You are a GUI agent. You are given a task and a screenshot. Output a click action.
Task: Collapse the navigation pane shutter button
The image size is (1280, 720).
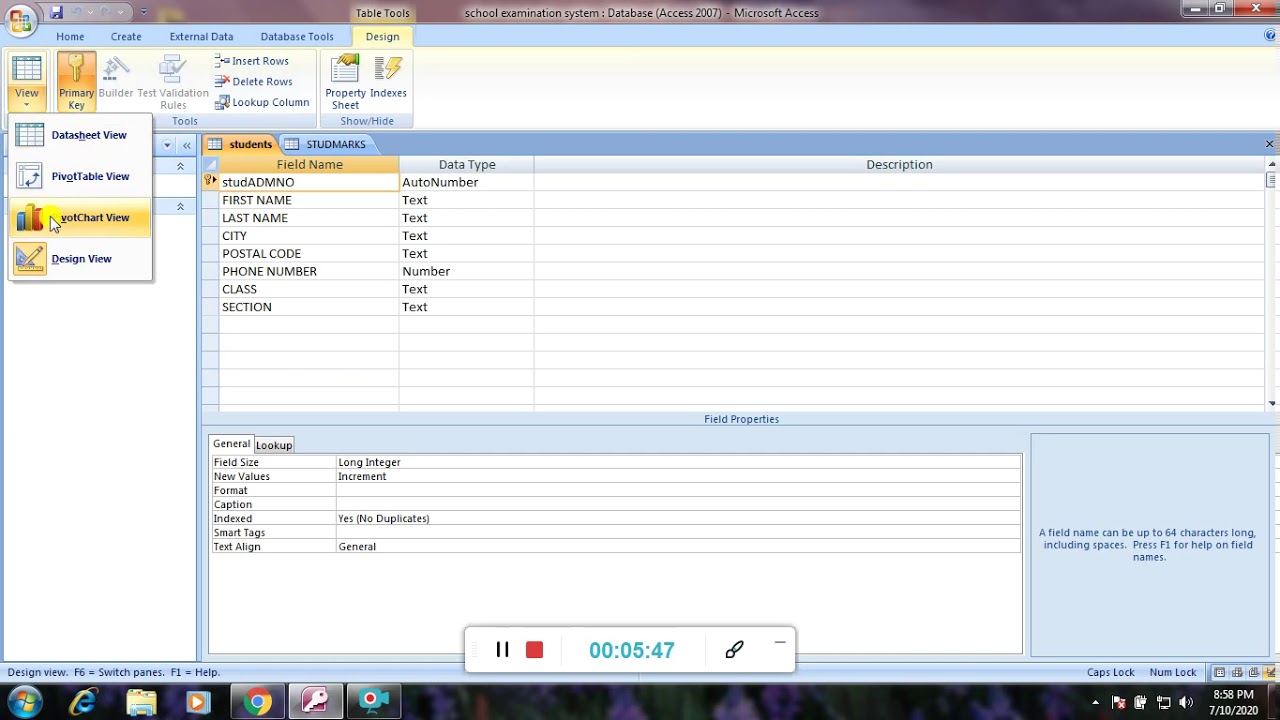point(186,145)
